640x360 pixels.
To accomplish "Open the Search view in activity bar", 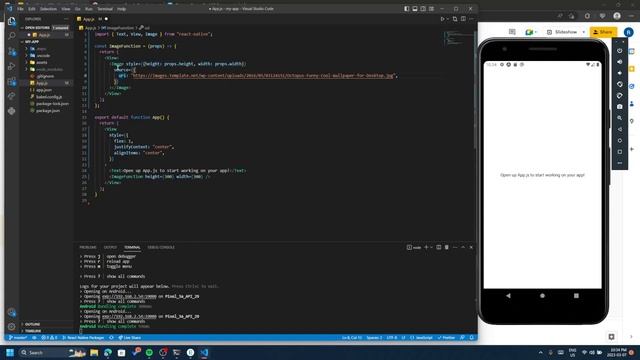I will (x=11, y=36).
